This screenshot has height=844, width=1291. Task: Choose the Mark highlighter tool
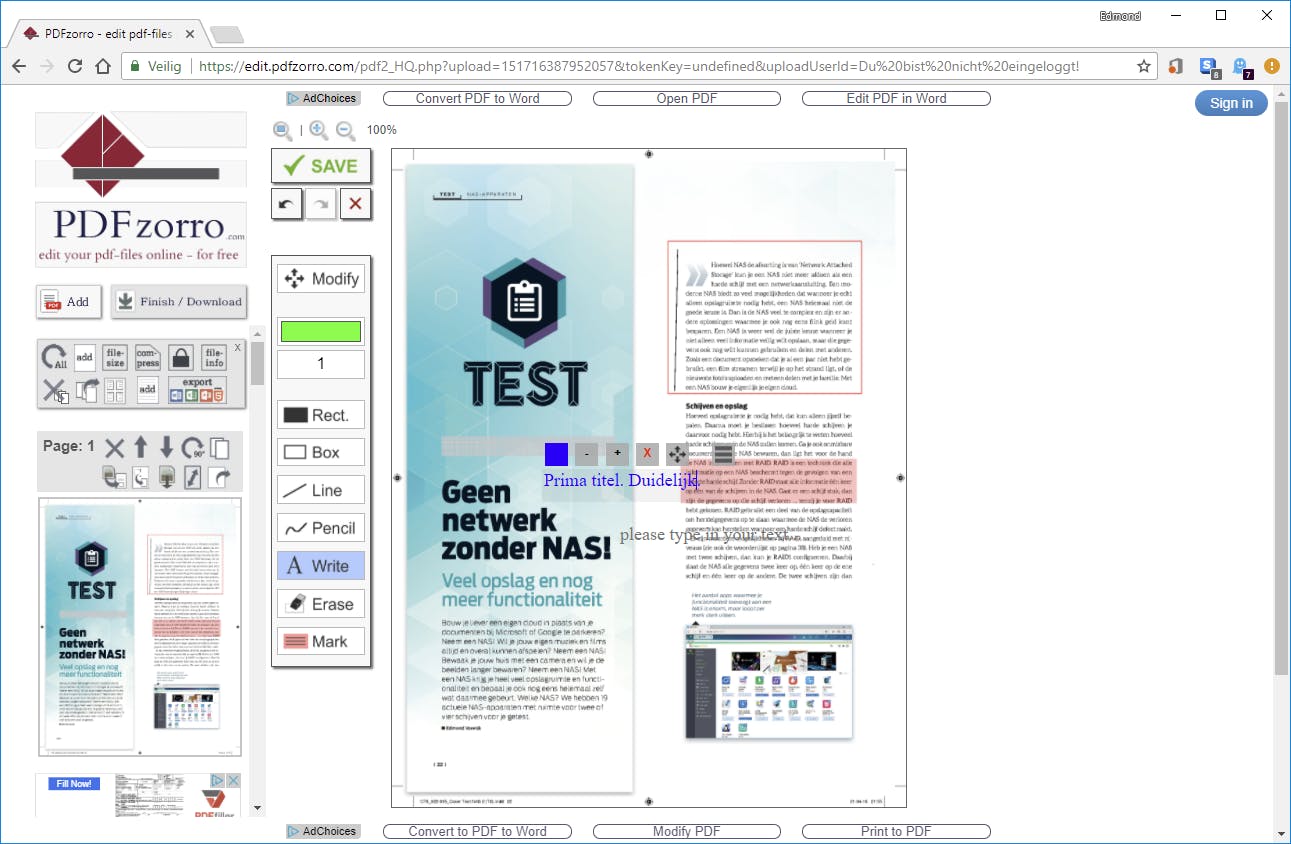321,642
